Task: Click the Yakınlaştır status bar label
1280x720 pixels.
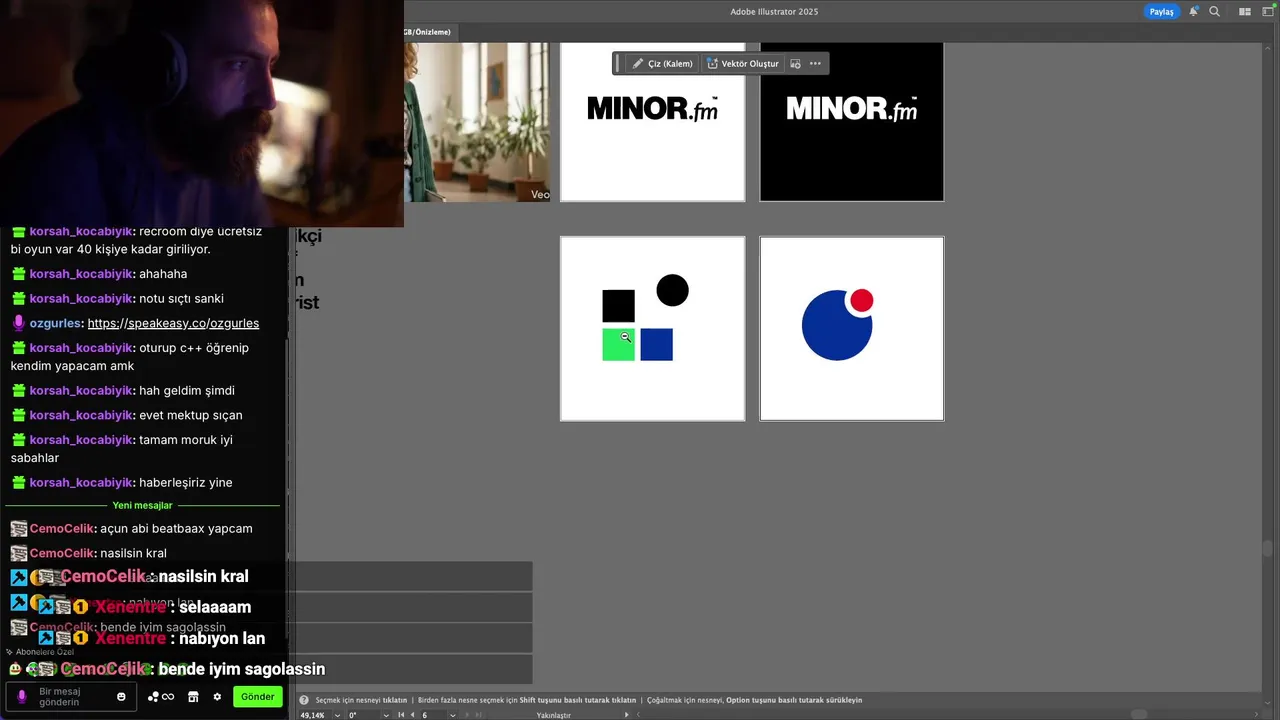Action: (553, 715)
